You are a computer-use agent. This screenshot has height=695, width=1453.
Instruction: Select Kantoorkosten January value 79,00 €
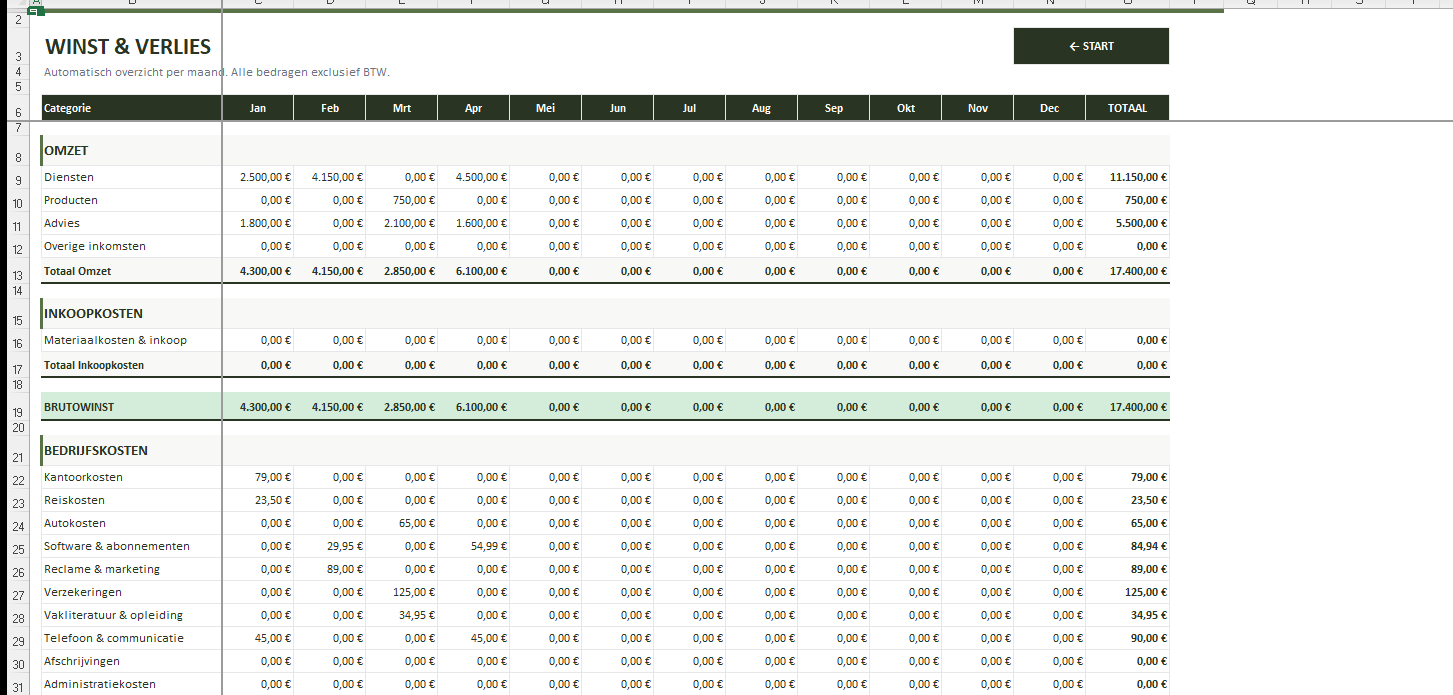click(x=273, y=477)
